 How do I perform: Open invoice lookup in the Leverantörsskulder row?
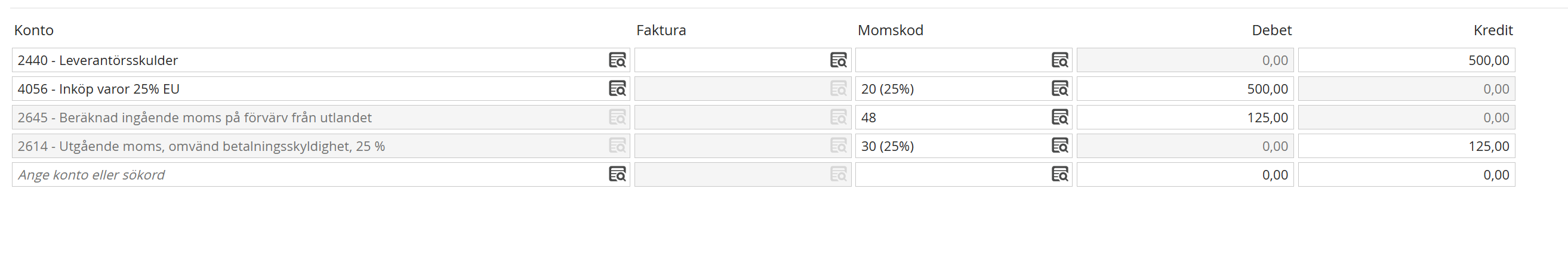[x=838, y=60]
